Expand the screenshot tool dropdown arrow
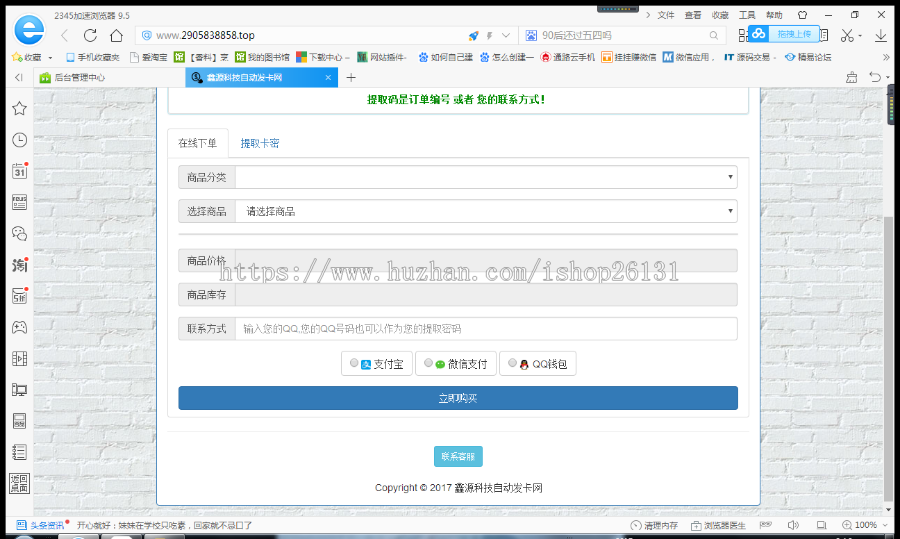Screen dimensions: 900x539 tap(860, 36)
